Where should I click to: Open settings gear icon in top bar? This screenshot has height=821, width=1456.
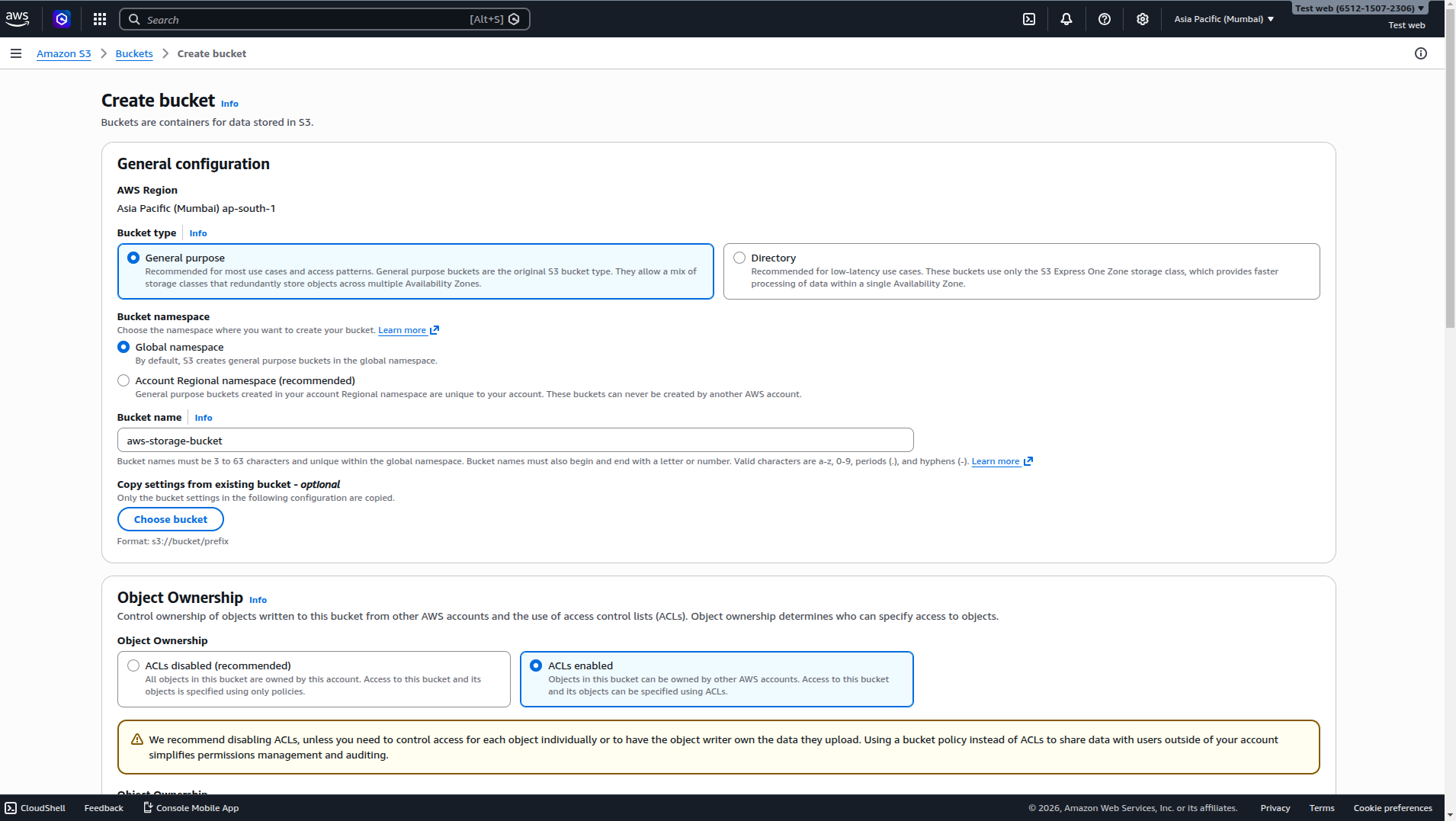click(1143, 19)
